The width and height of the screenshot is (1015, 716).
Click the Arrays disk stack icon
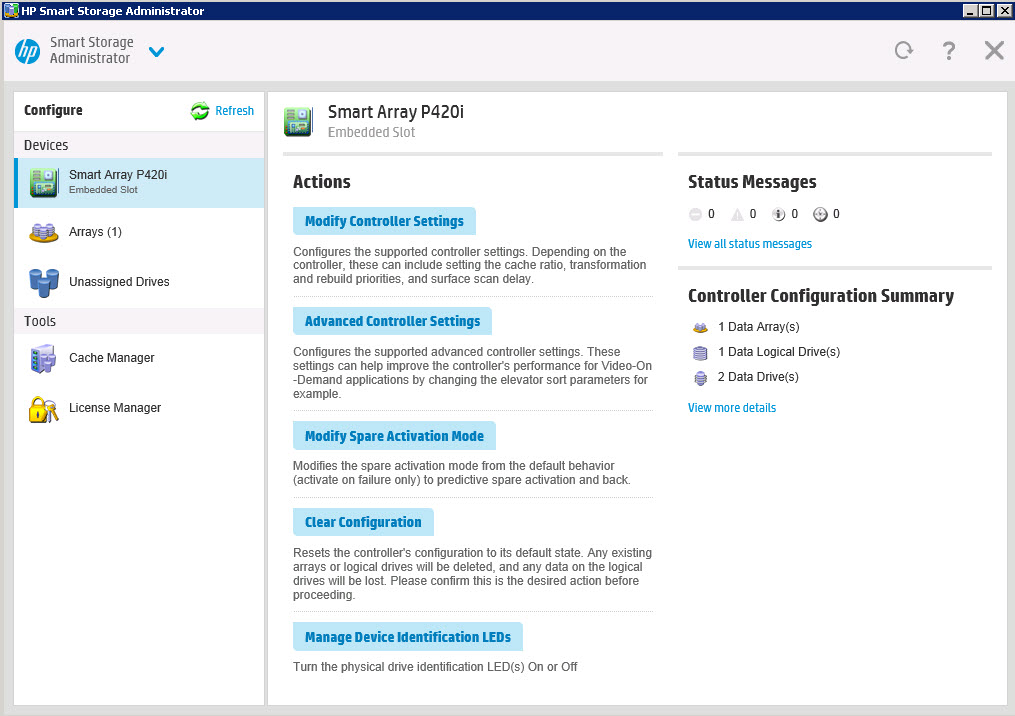(x=43, y=232)
